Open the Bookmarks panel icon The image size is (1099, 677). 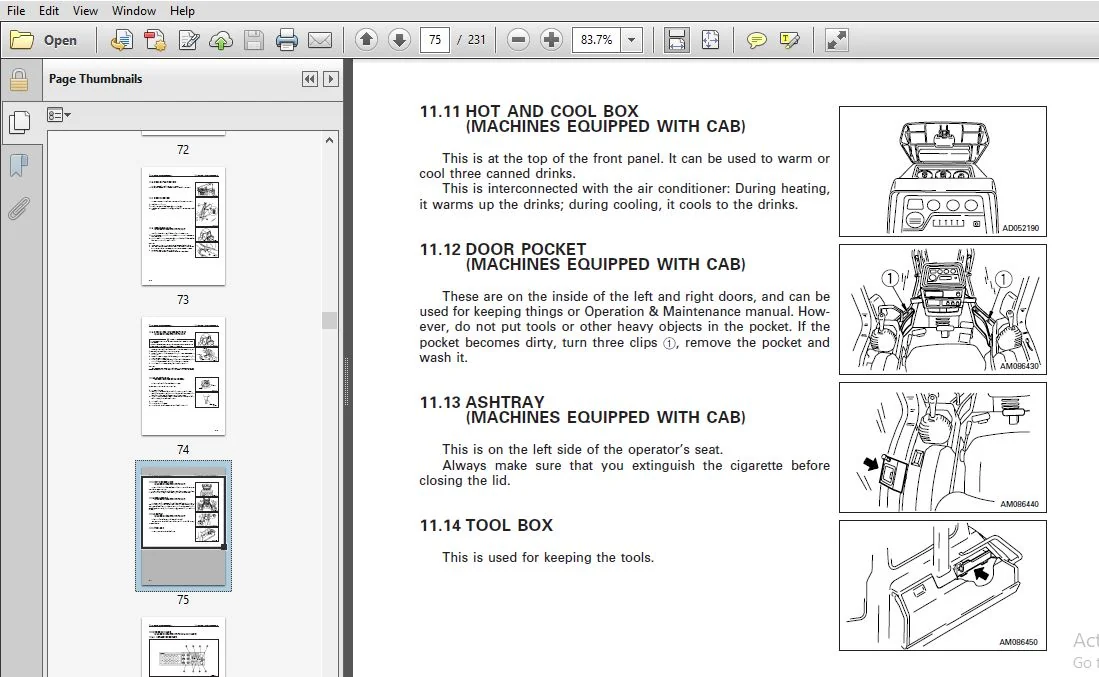(19, 166)
